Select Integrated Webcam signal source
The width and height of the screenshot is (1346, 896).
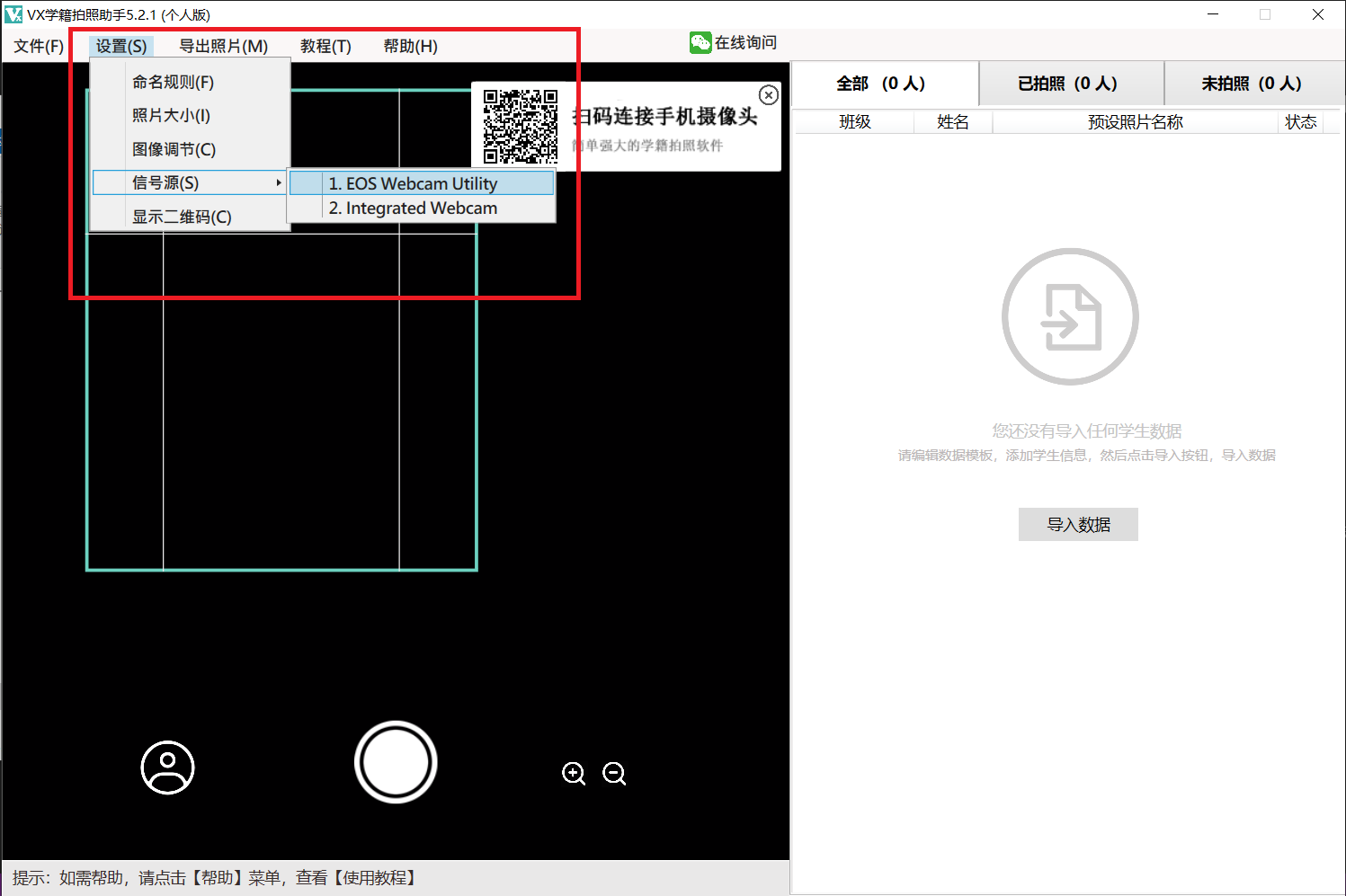(x=422, y=208)
